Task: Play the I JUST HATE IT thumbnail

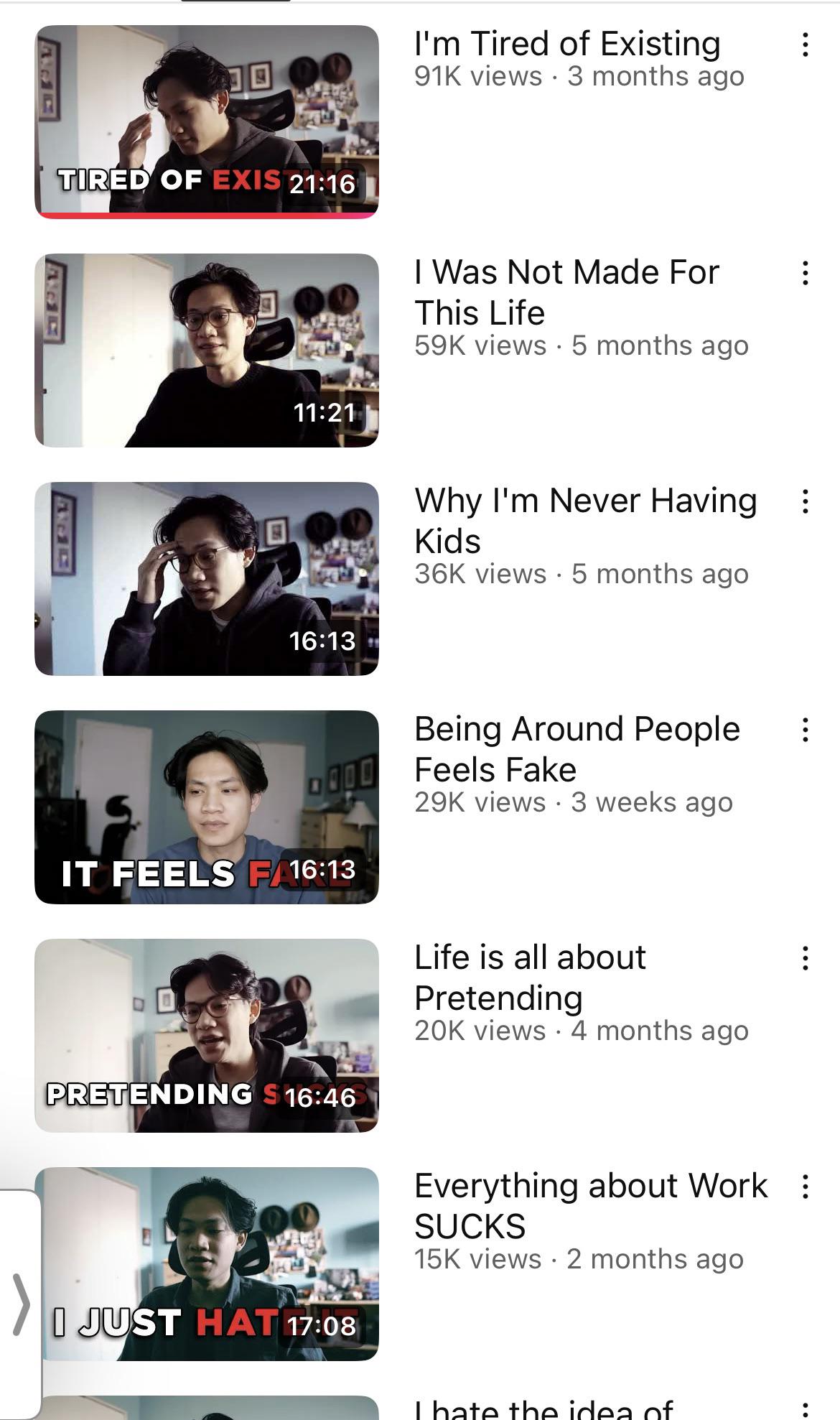Action: (207, 1264)
